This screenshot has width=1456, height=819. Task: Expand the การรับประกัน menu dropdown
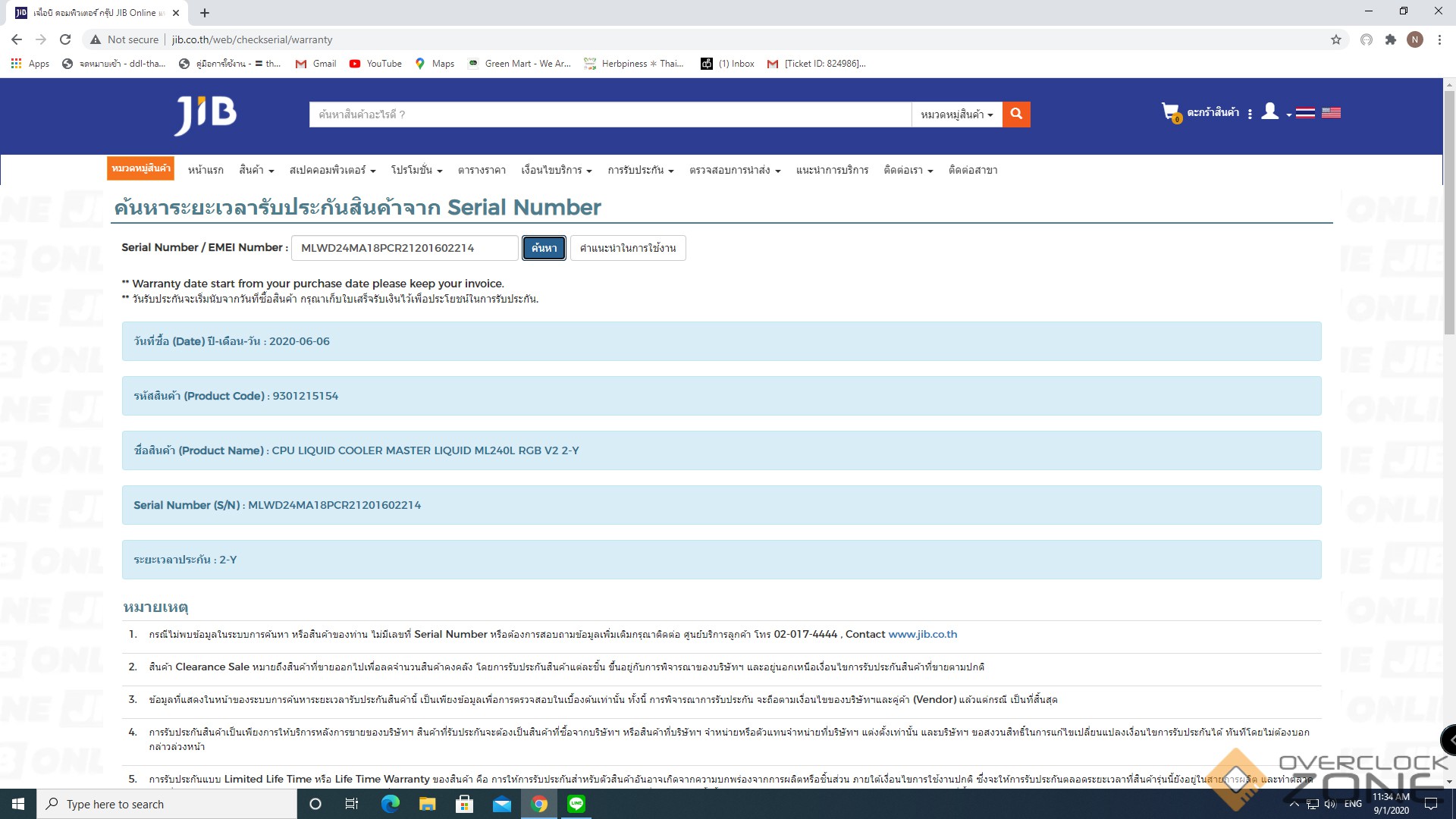tap(640, 170)
